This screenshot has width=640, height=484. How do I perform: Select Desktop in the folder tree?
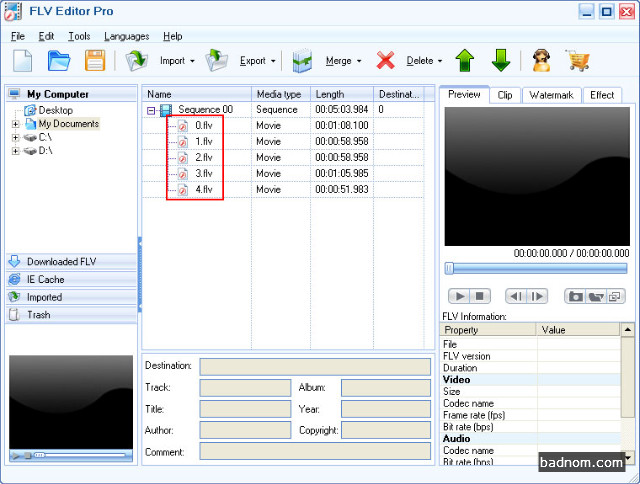click(55, 110)
